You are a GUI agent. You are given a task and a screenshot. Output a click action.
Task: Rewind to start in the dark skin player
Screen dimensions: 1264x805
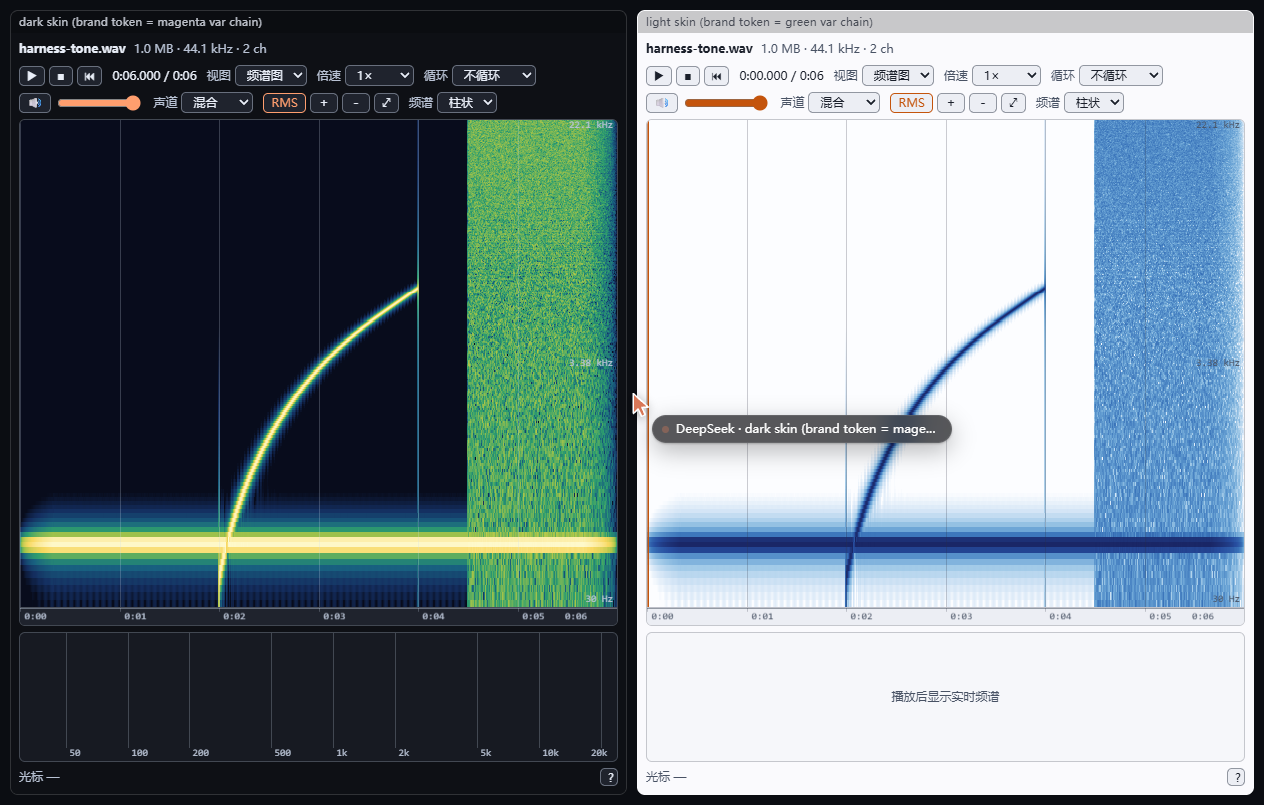tap(90, 75)
